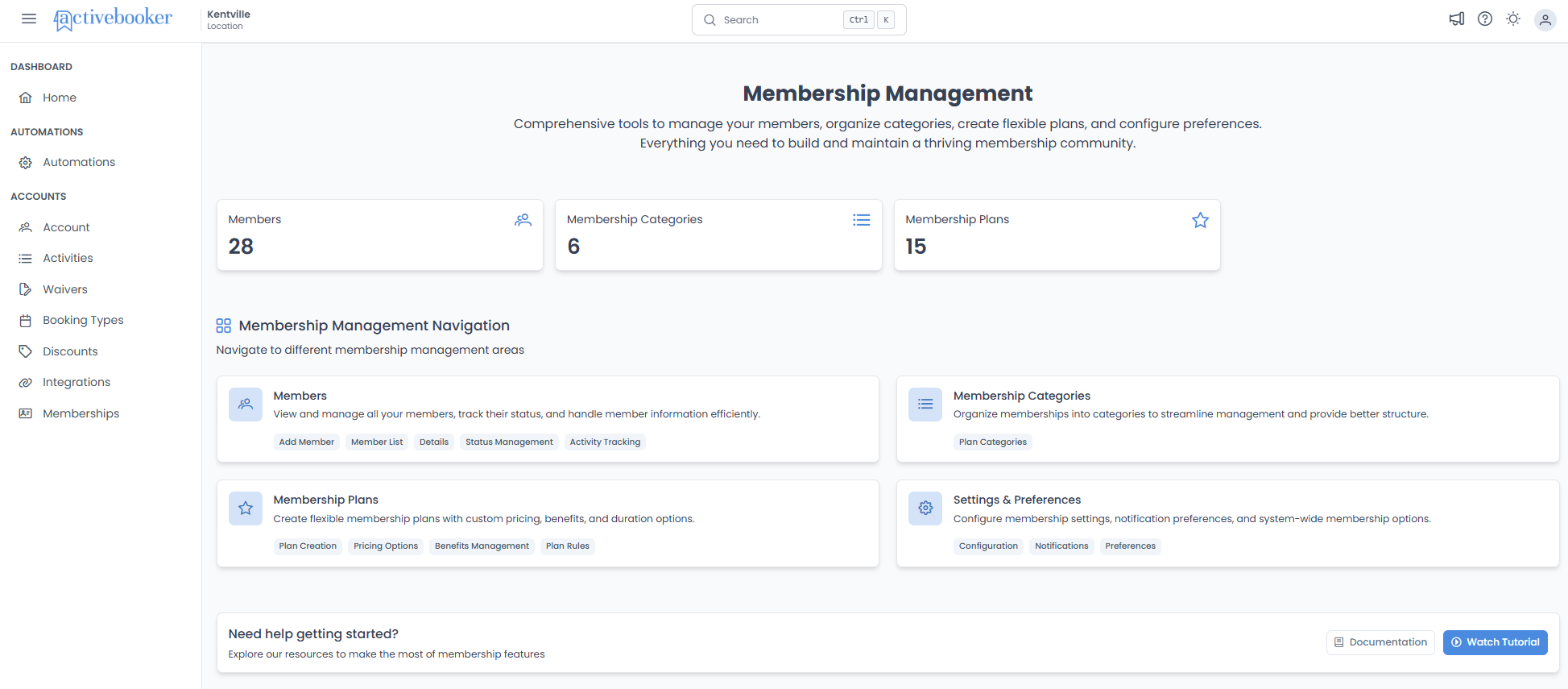Toggle the hamburger sidebar menu
This screenshot has width=1568, height=689.
[x=29, y=19]
